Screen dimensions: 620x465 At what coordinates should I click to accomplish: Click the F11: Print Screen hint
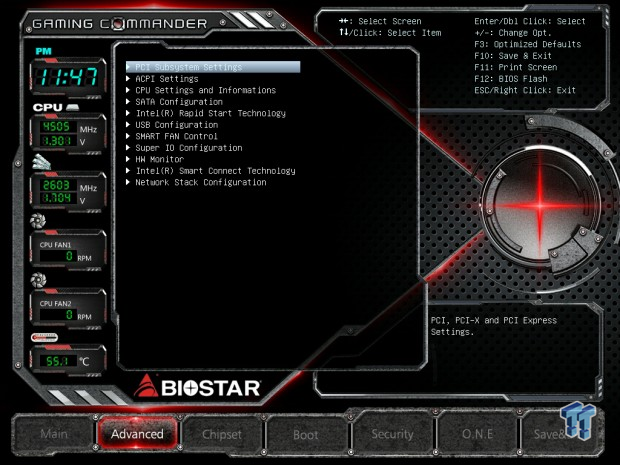click(516, 67)
